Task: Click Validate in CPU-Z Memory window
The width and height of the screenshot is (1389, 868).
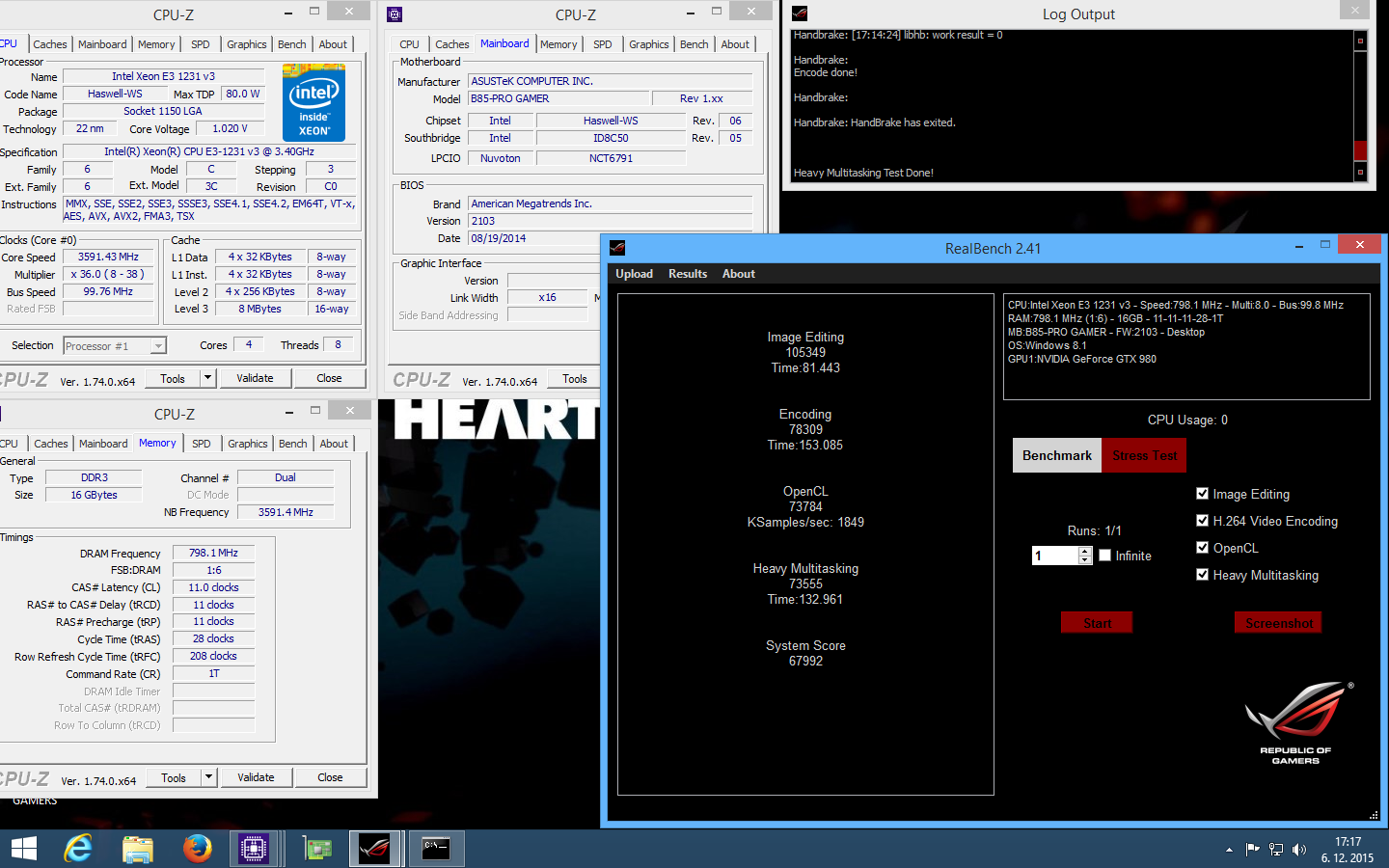Action: pos(256,777)
